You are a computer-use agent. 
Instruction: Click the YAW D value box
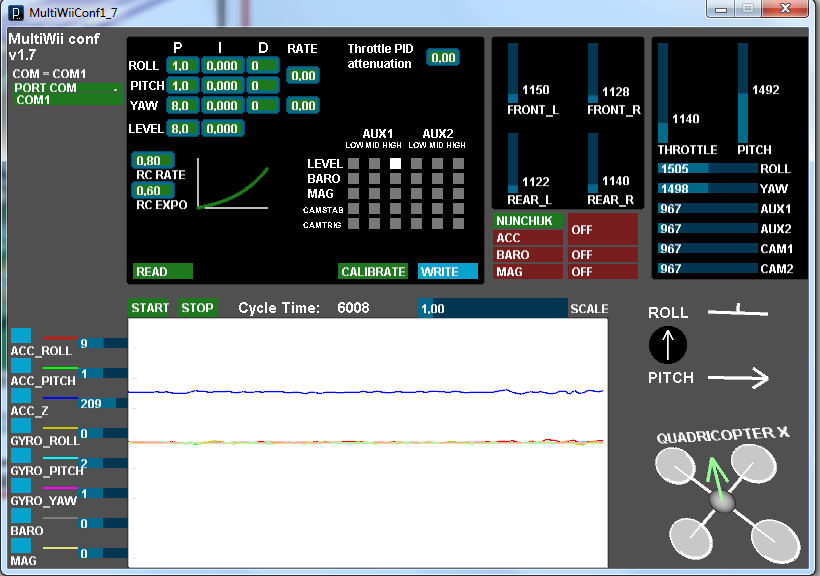click(x=264, y=106)
